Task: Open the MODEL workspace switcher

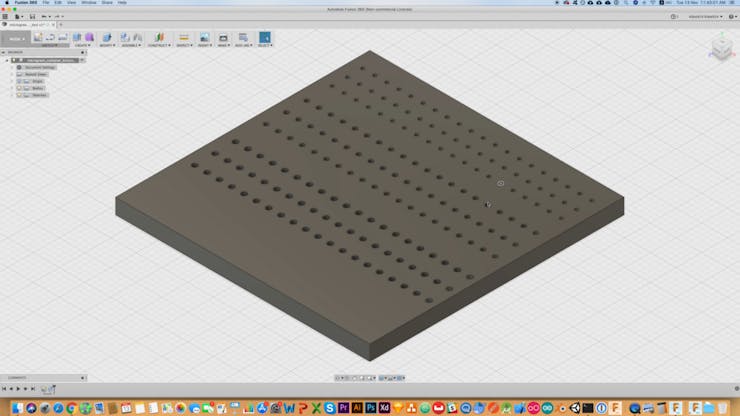Action: 16,39
